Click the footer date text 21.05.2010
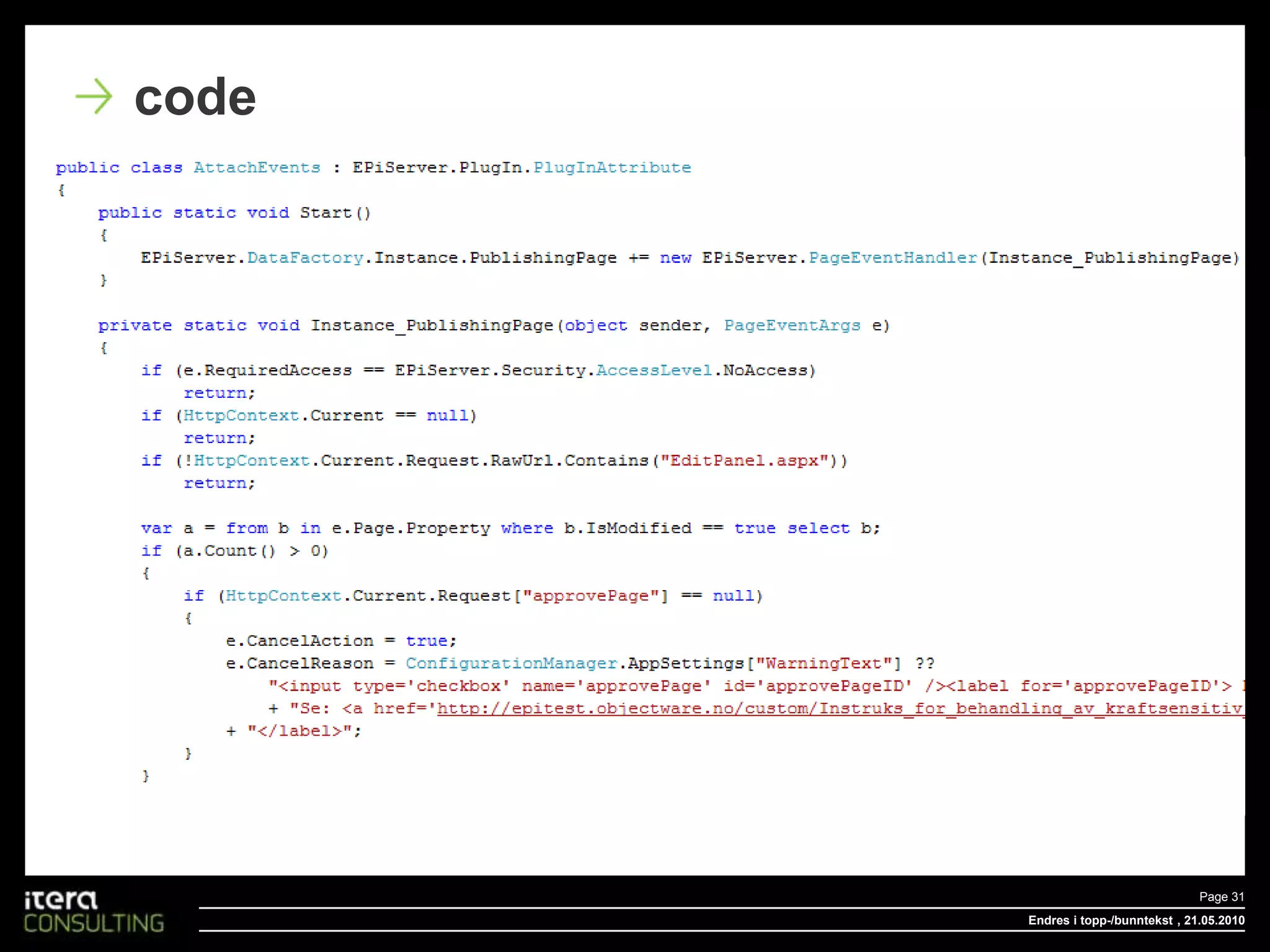This screenshot has width=1270, height=952. [x=1214, y=920]
